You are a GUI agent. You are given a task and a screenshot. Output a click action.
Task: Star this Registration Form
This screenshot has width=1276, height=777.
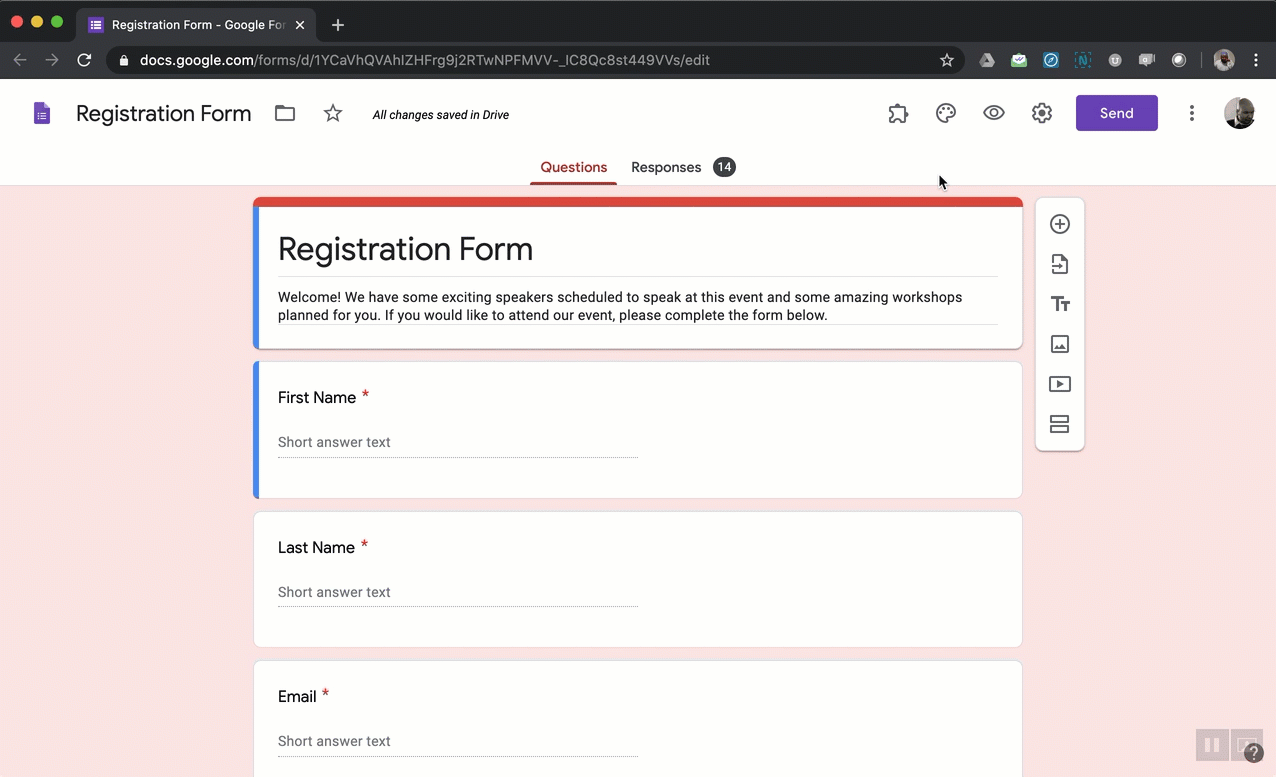click(333, 114)
